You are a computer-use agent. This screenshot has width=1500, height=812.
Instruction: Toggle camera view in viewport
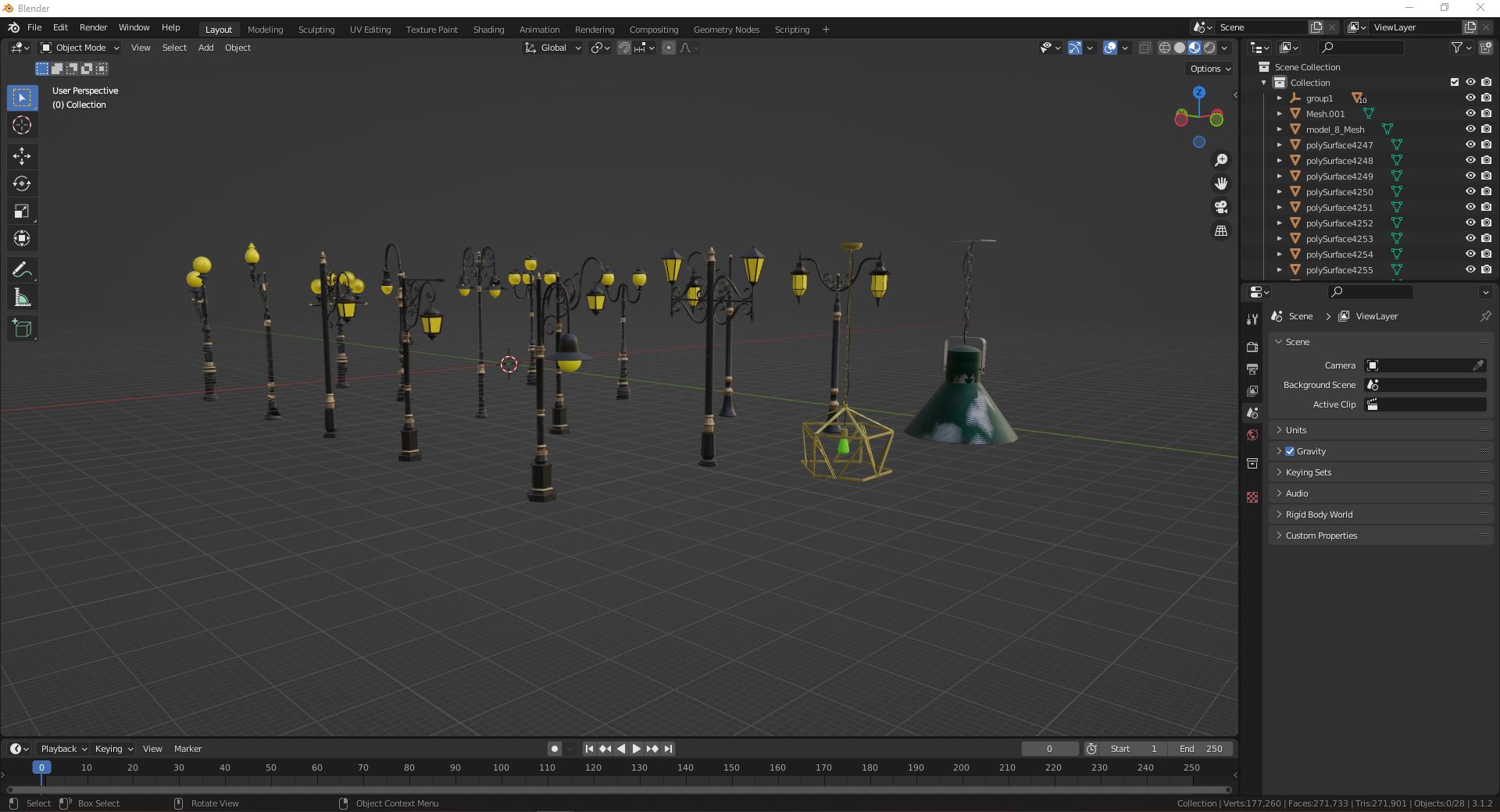1220,207
